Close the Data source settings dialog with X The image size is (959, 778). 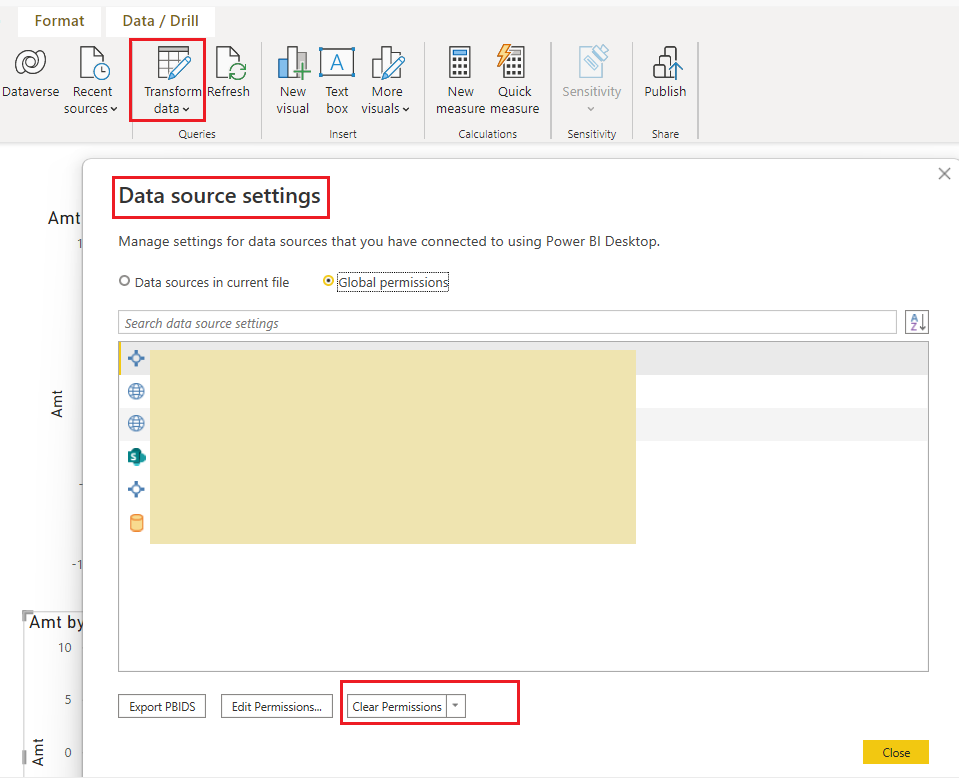[944, 174]
